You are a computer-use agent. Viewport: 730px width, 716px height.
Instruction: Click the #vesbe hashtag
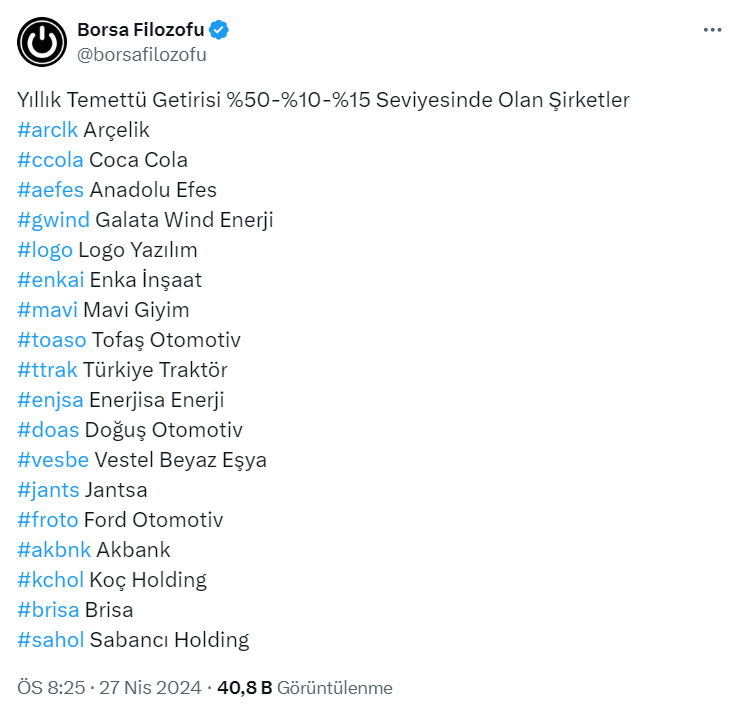click(52, 460)
